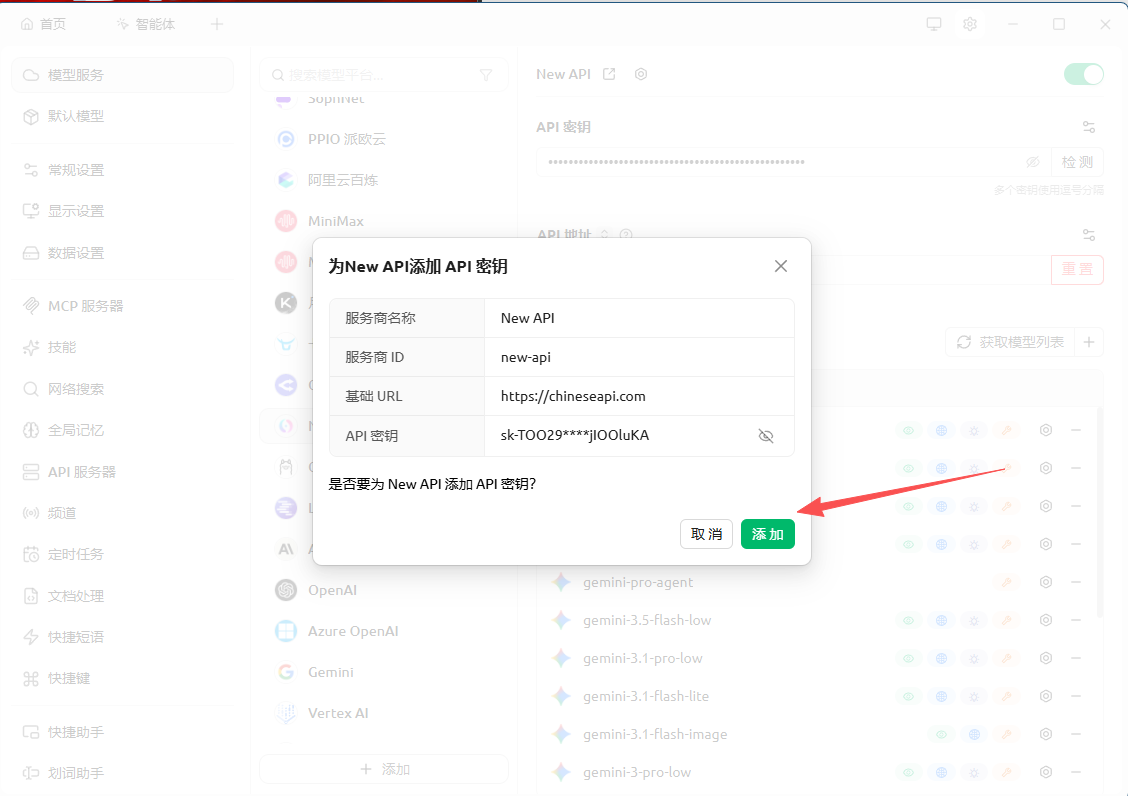
Task: Open settings for gemini-3.1-flash-lite model
Action: coord(1046,696)
